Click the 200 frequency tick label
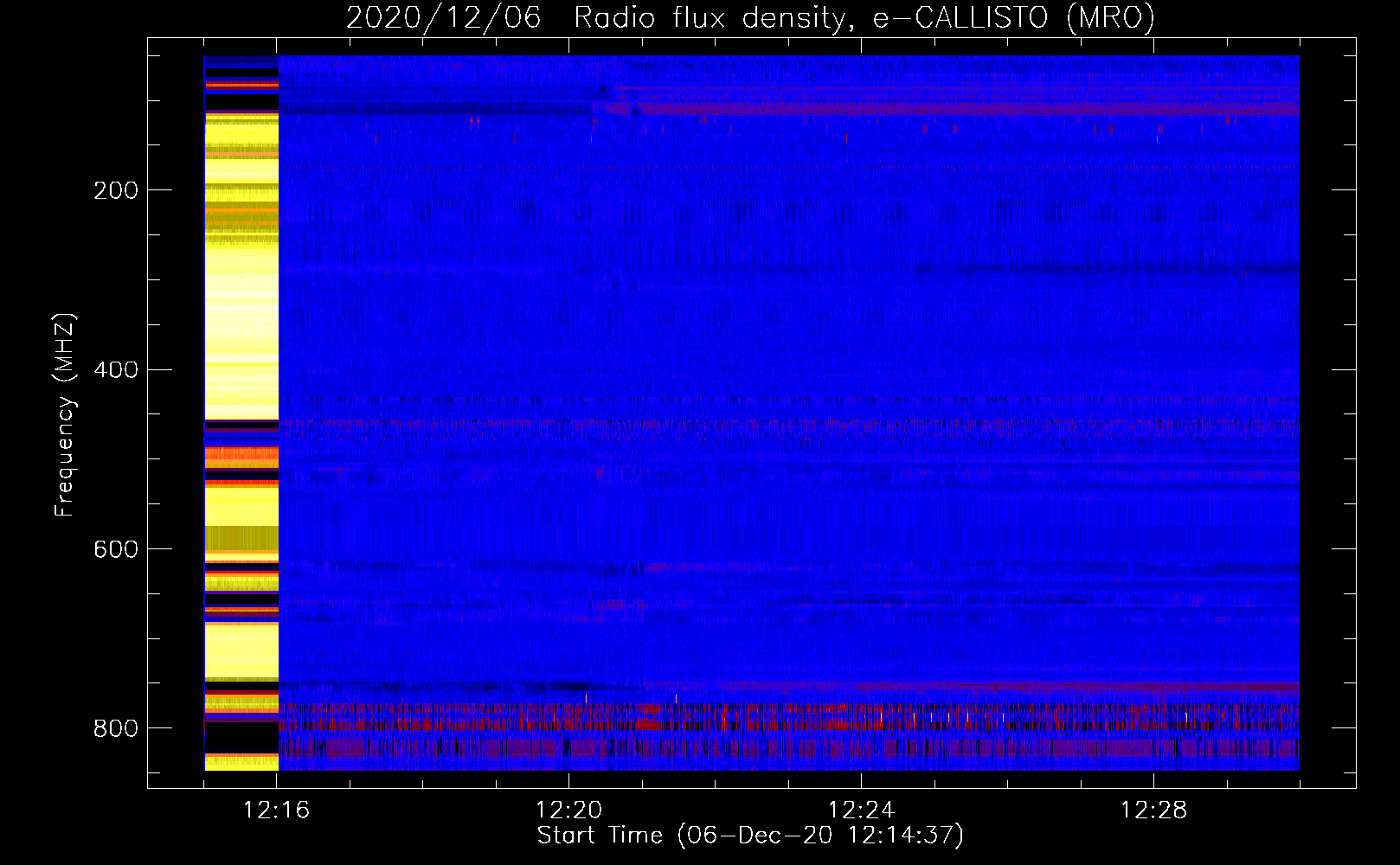 point(116,190)
